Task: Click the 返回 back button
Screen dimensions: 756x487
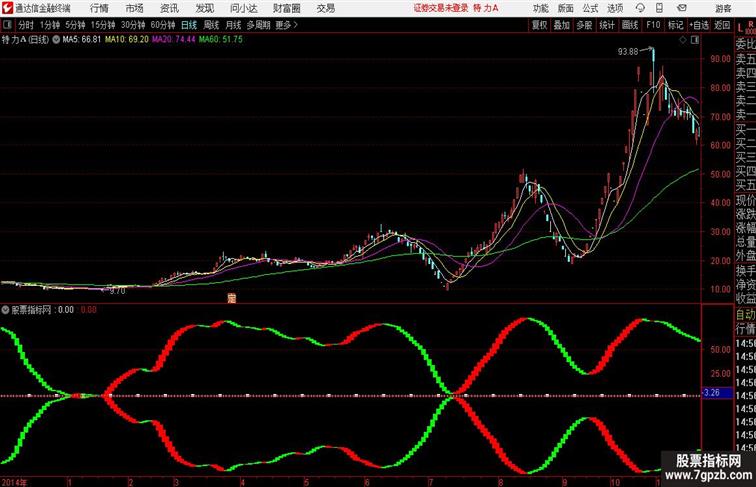Action: click(x=722, y=25)
